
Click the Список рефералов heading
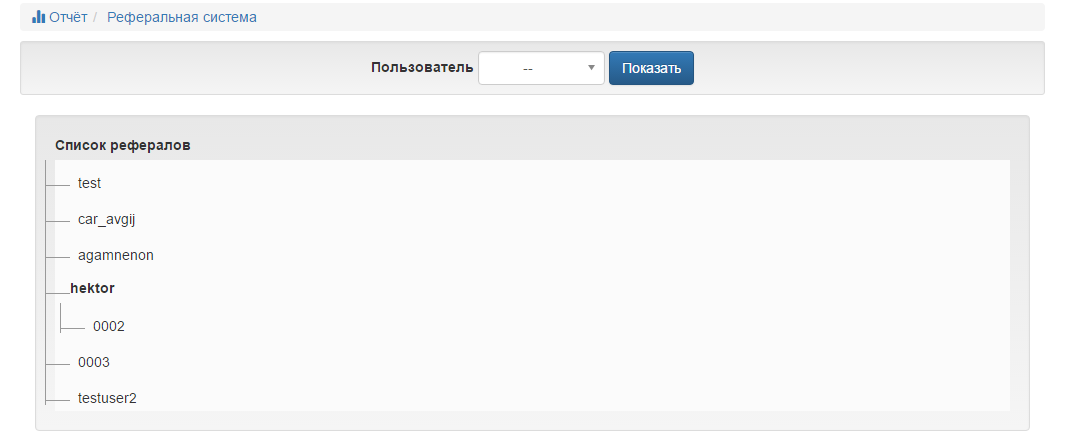click(123, 145)
